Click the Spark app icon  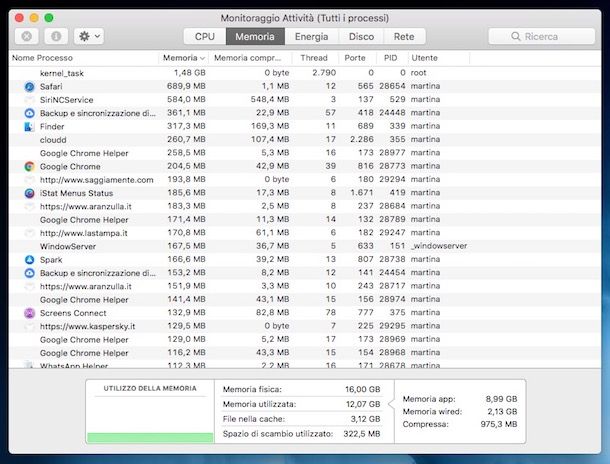tap(30, 260)
